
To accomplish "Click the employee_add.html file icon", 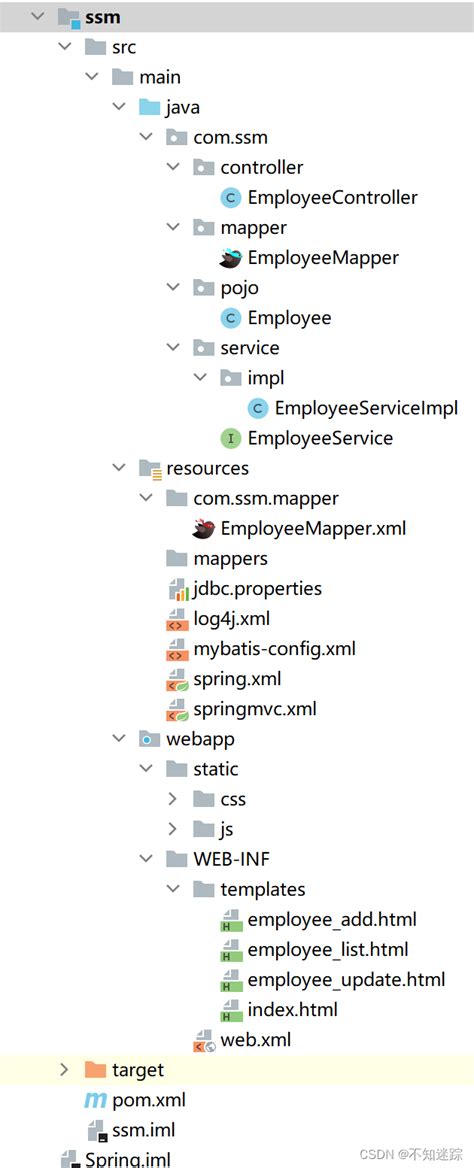I will point(231,920).
